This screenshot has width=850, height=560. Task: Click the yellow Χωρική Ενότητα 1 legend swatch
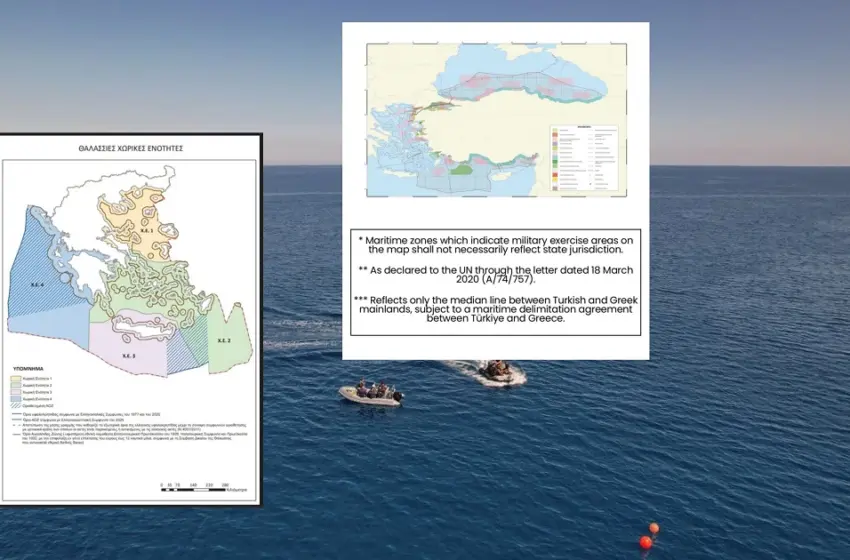(18, 379)
